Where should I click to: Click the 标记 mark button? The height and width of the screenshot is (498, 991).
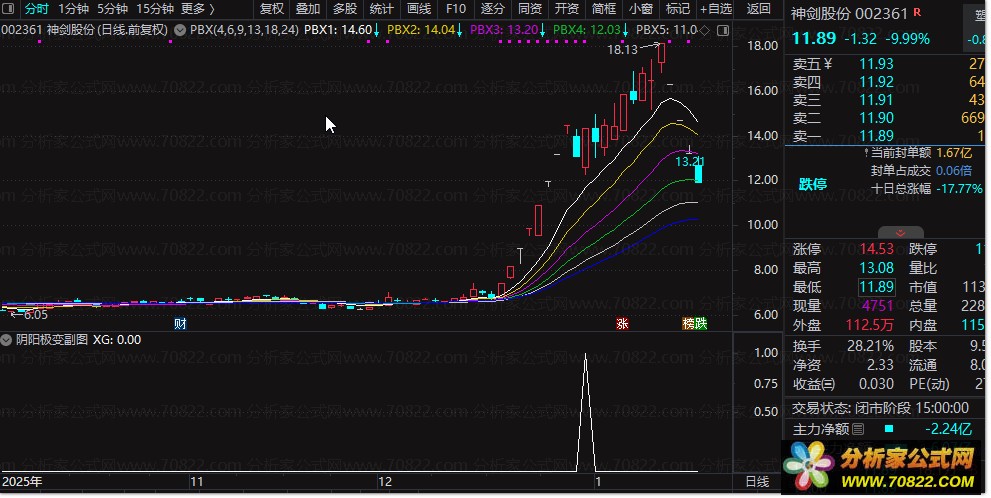pos(678,9)
